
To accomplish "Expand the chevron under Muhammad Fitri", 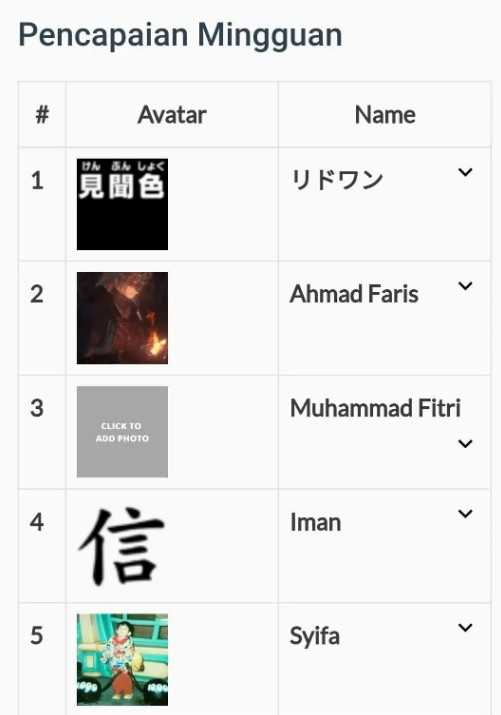I will tap(465, 443).
